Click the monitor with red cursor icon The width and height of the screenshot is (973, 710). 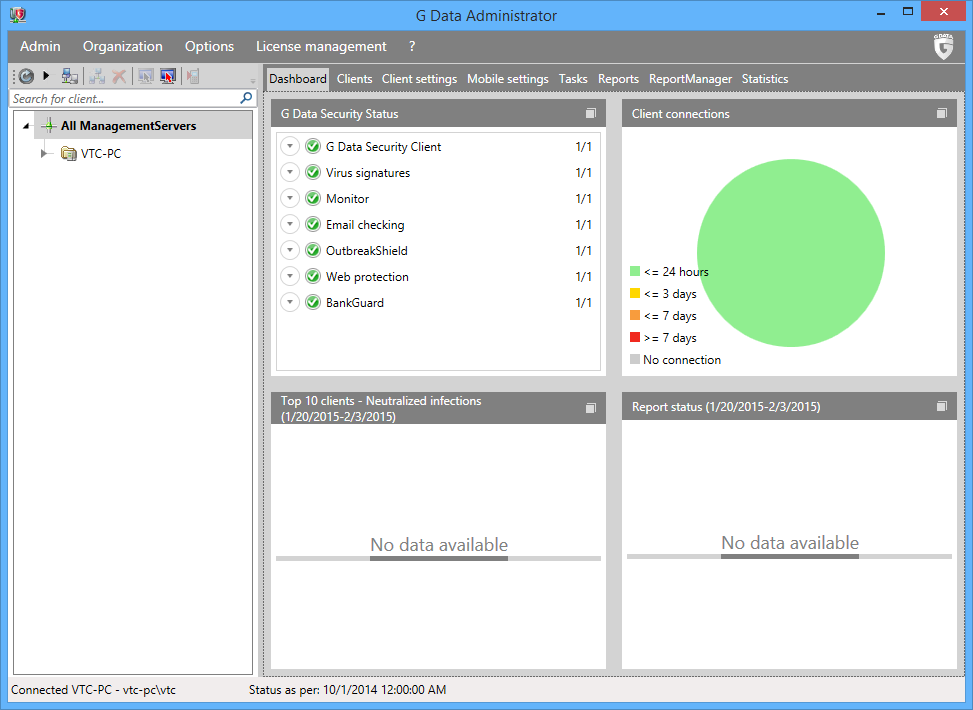point(168,76)
